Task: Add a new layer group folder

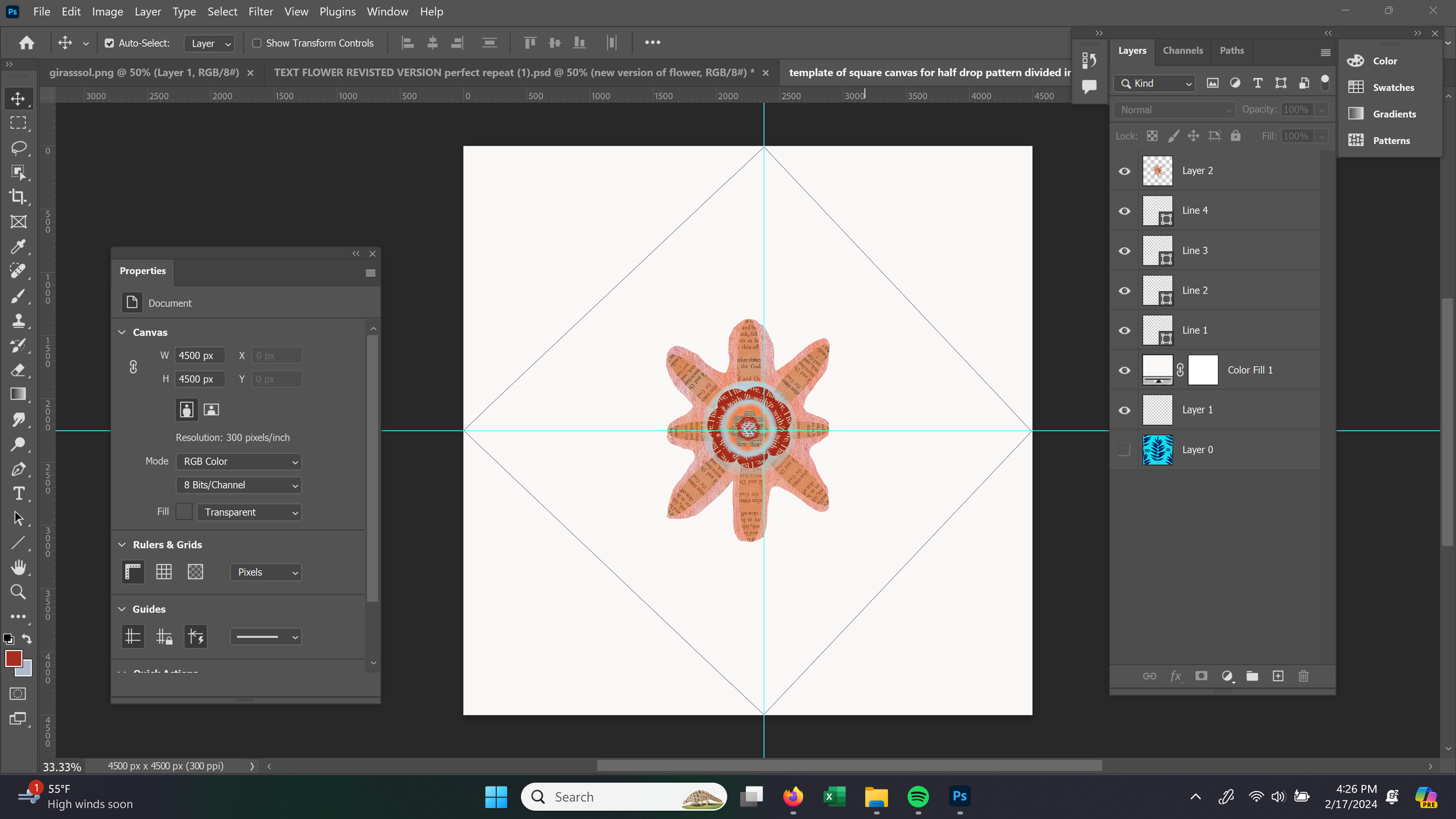Action: 1252,676
